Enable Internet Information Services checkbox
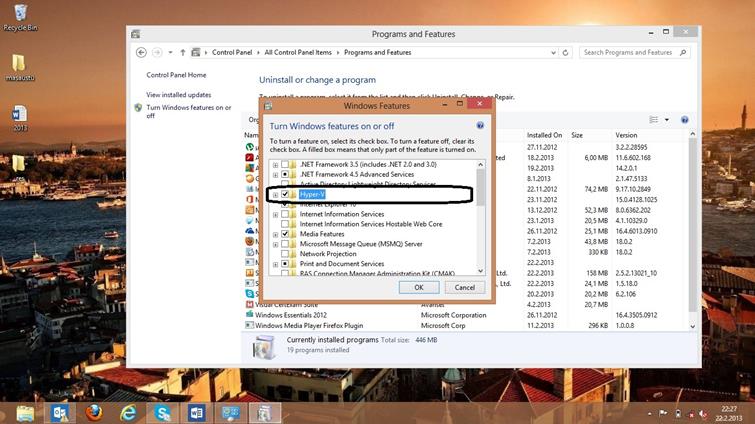Screen dimensions: 755x424 pyautogui.click(x=285, y=214)
